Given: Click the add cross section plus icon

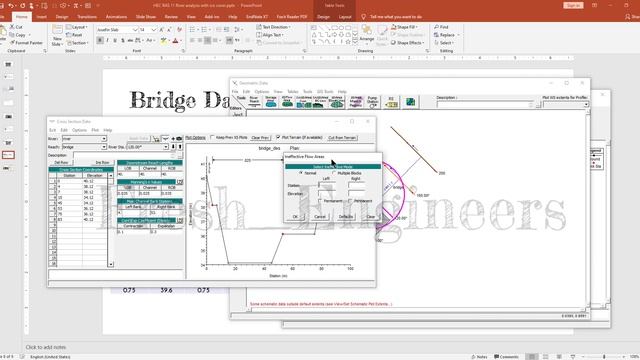Looking at the screenshot, I should [173, 139].
